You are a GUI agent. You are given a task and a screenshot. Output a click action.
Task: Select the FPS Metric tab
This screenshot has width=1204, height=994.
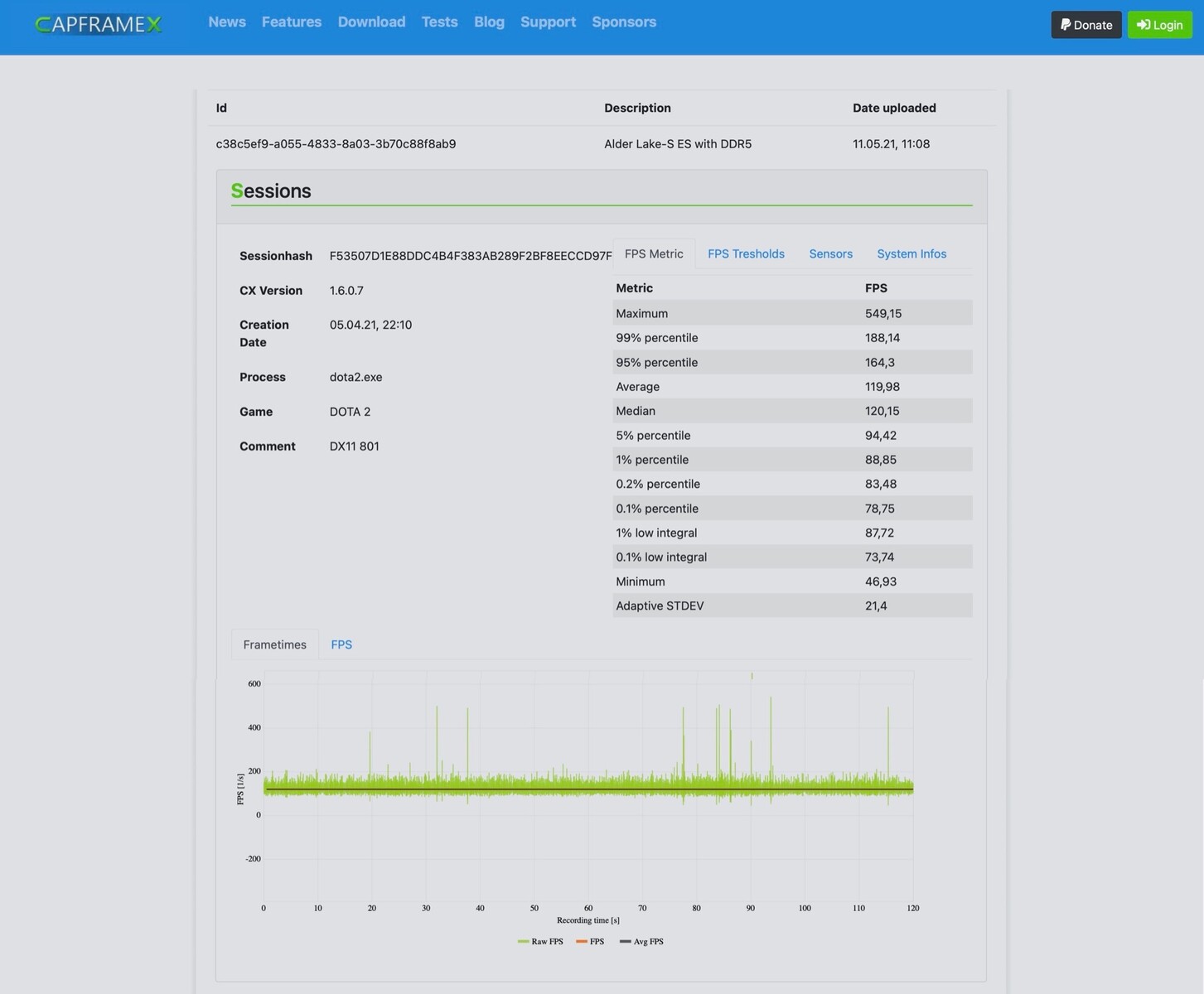coord(654,253)
